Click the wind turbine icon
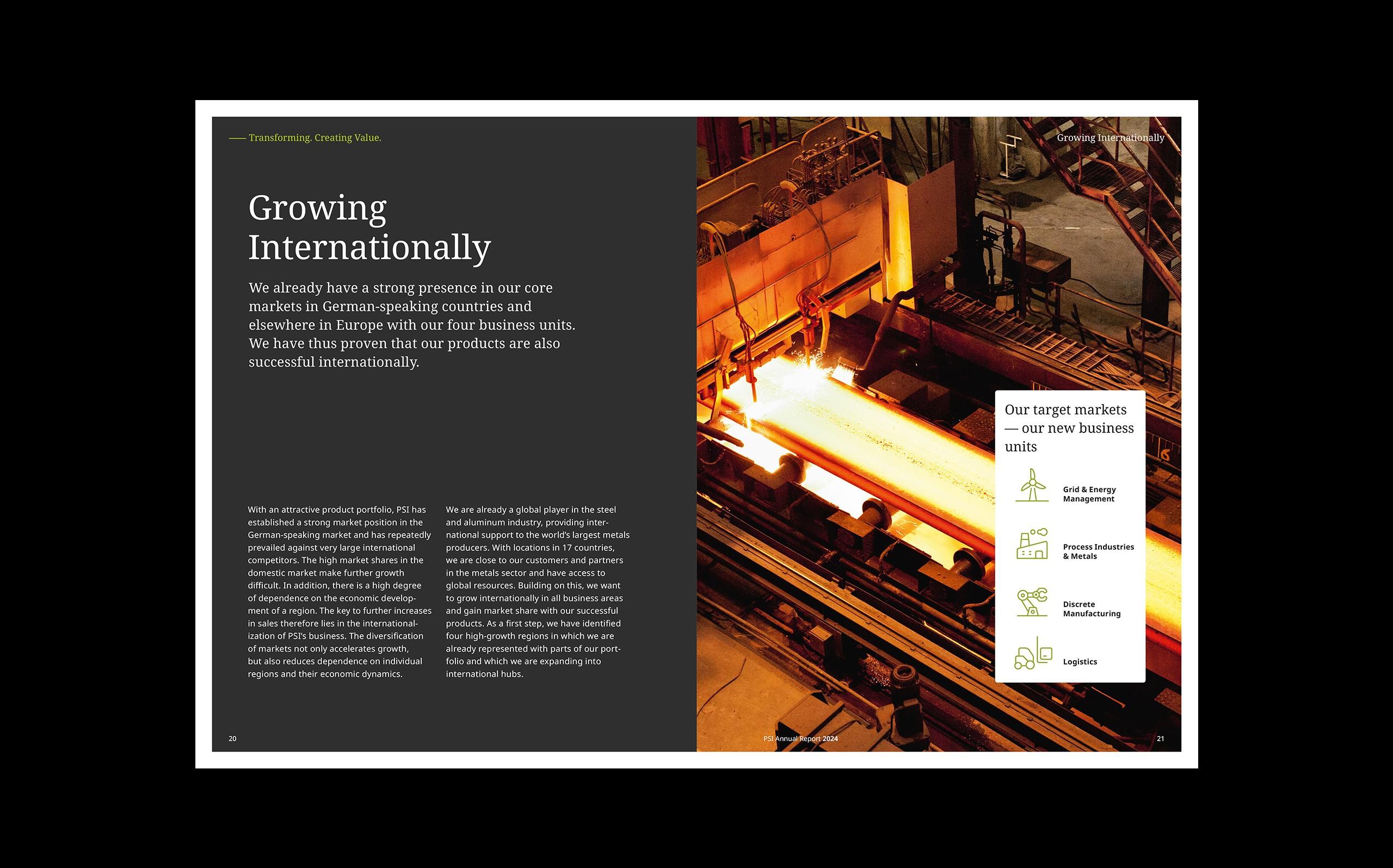Screen dimensions: 1393x868 [x=1032, y=486]
